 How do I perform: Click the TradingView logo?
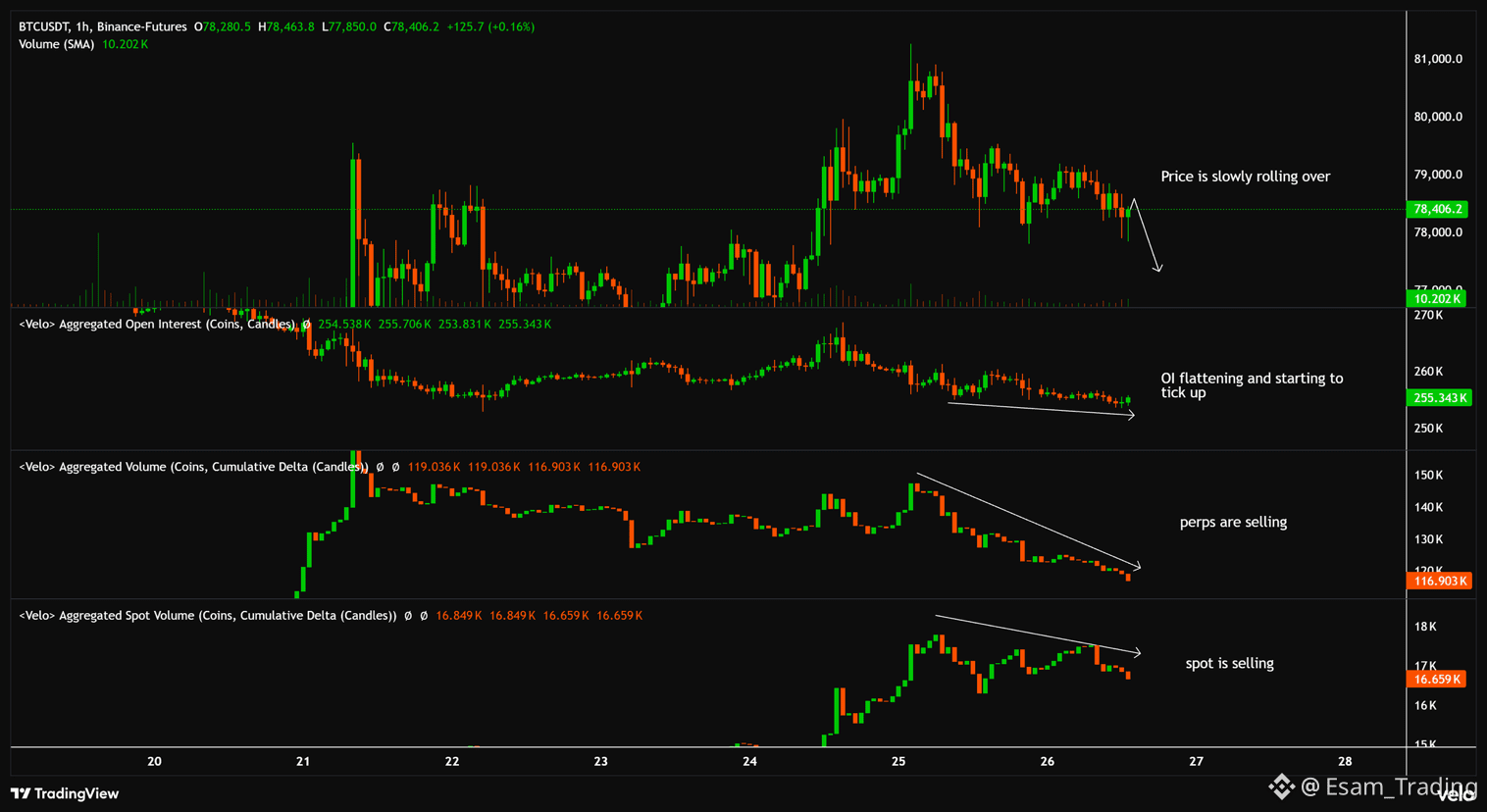pyautogui.click(x=65, y=793)
